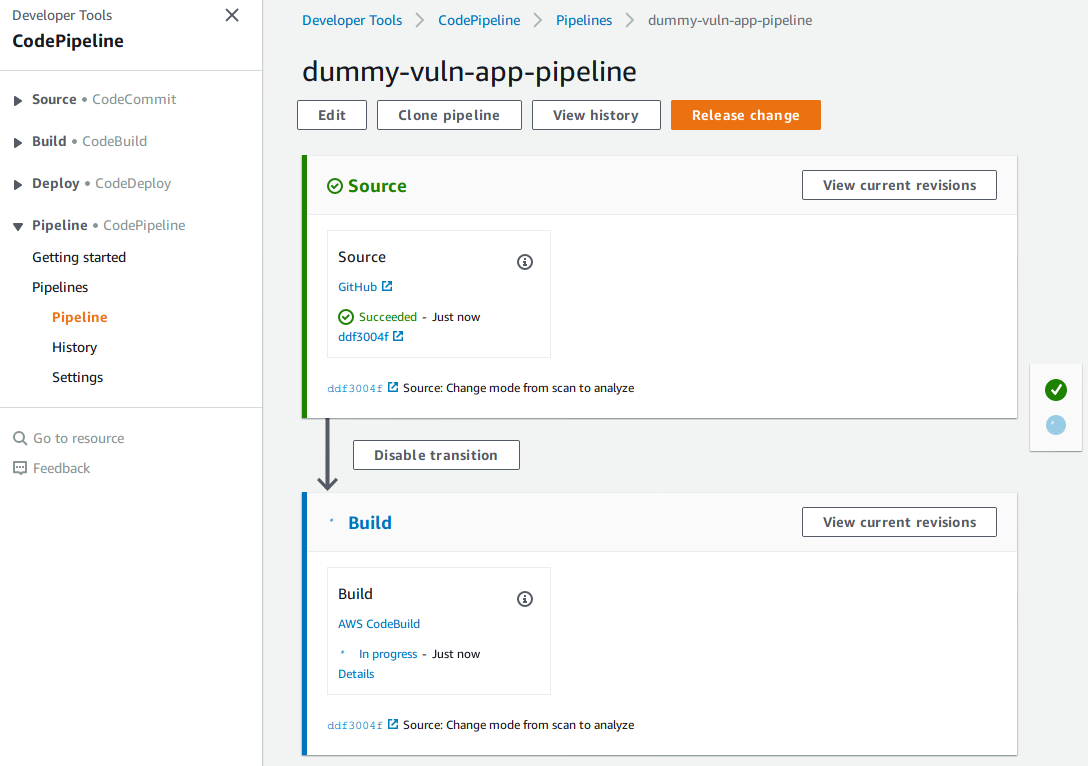The width and height of the screenshot is (1088, 766).
Task: Click external icon beside ddf3004f in Source card
Action: 398,336
